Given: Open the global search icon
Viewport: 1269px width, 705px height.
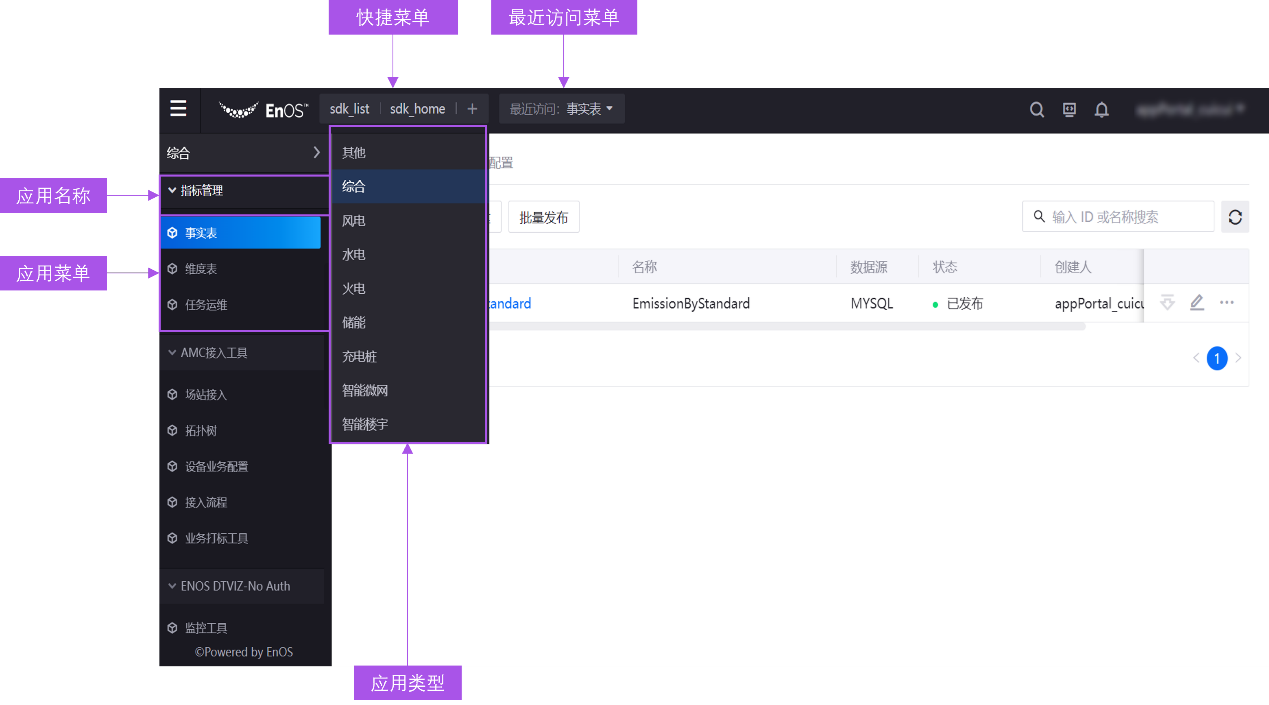Looking at the screenshot, I should pos(1037,109).
